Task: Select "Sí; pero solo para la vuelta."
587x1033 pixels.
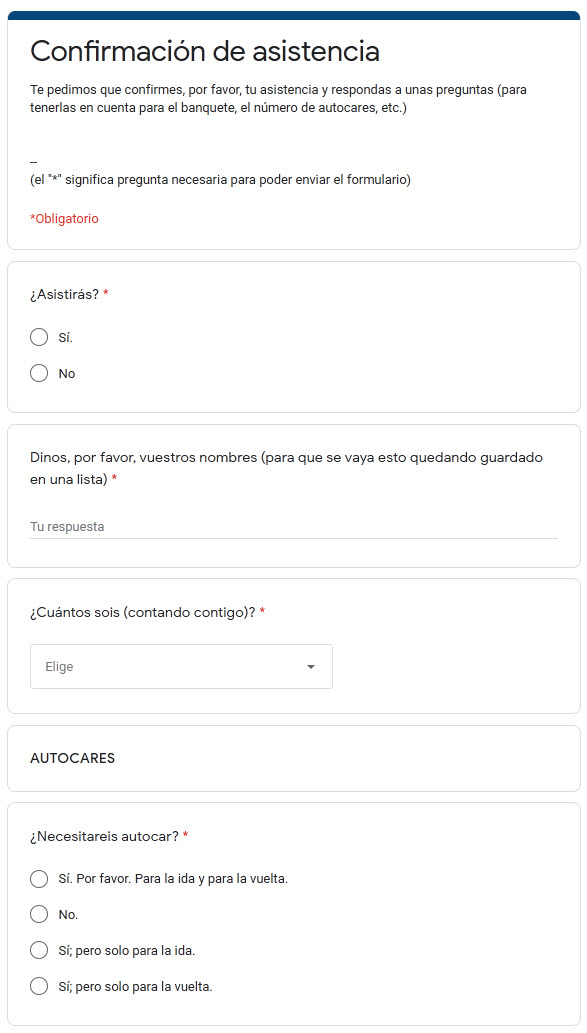Action: click(39, 986)
